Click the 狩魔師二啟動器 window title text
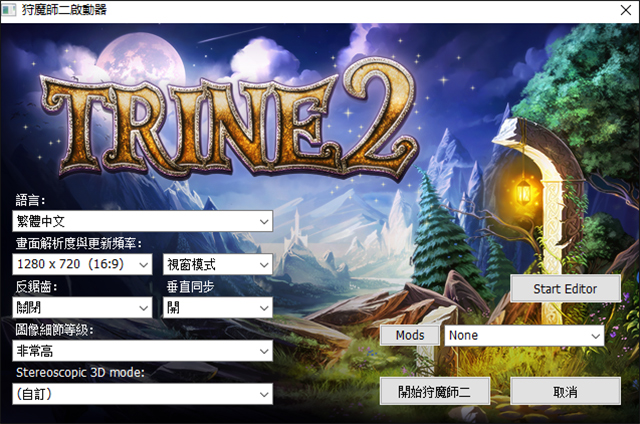This screenshot has width=640, height=424. 64,10
